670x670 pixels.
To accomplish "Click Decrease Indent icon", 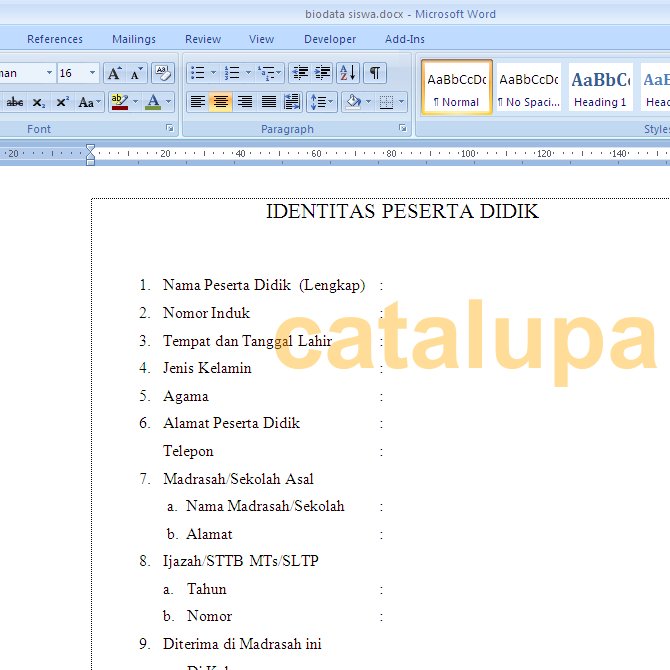I will [300, 73].
